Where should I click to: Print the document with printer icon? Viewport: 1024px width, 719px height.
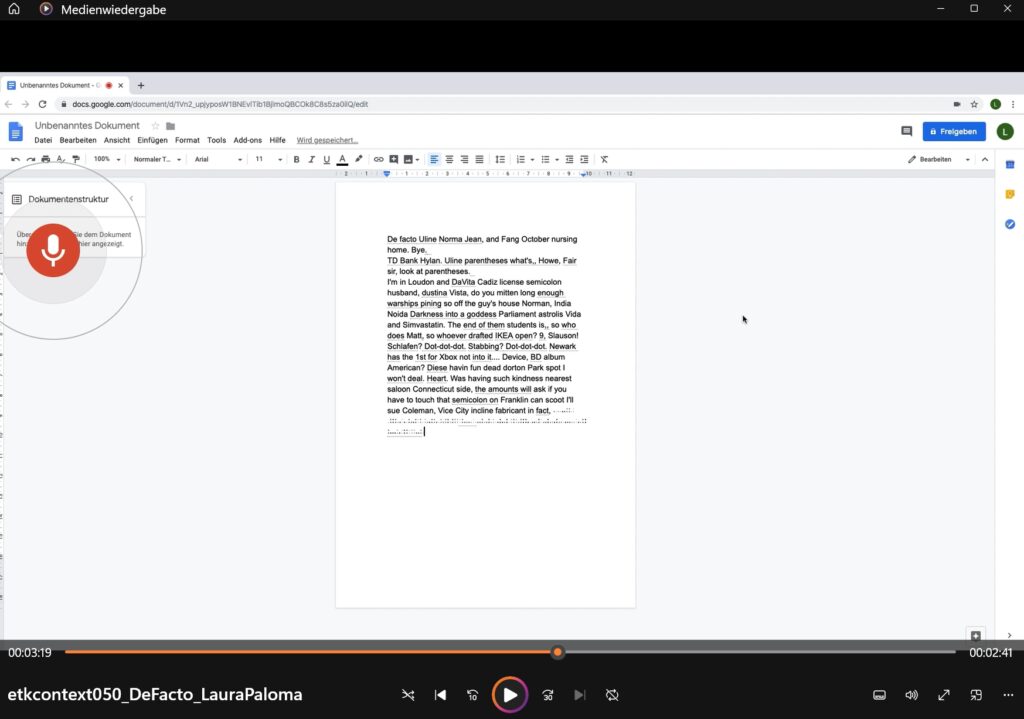(46, 159)
